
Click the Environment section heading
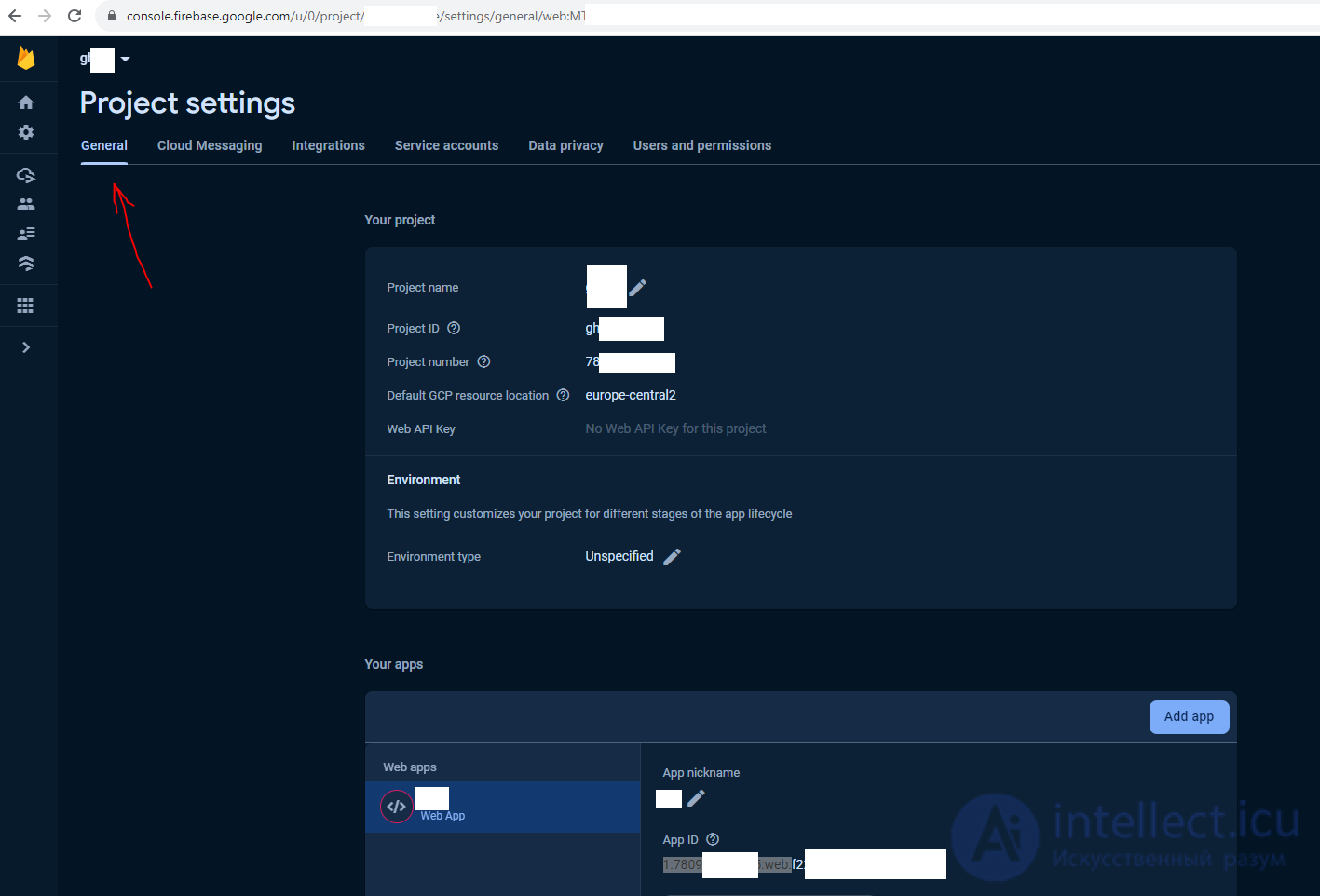[424, 480]
